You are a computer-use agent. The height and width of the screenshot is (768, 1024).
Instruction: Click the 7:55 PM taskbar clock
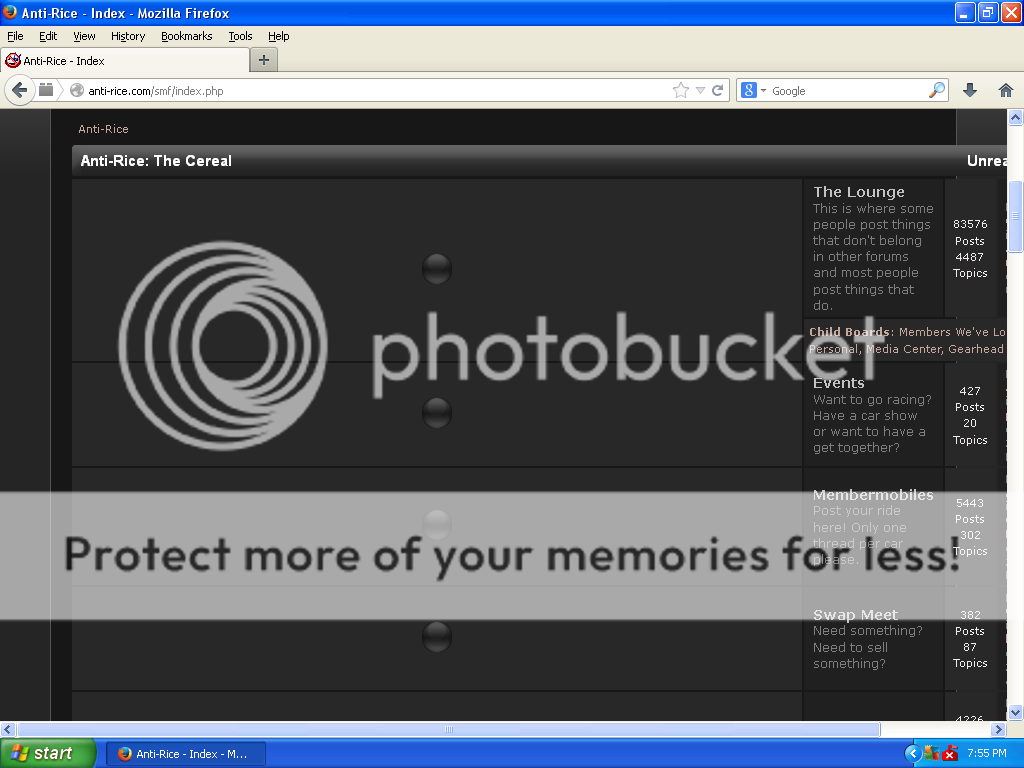click(x=987, y=753)
